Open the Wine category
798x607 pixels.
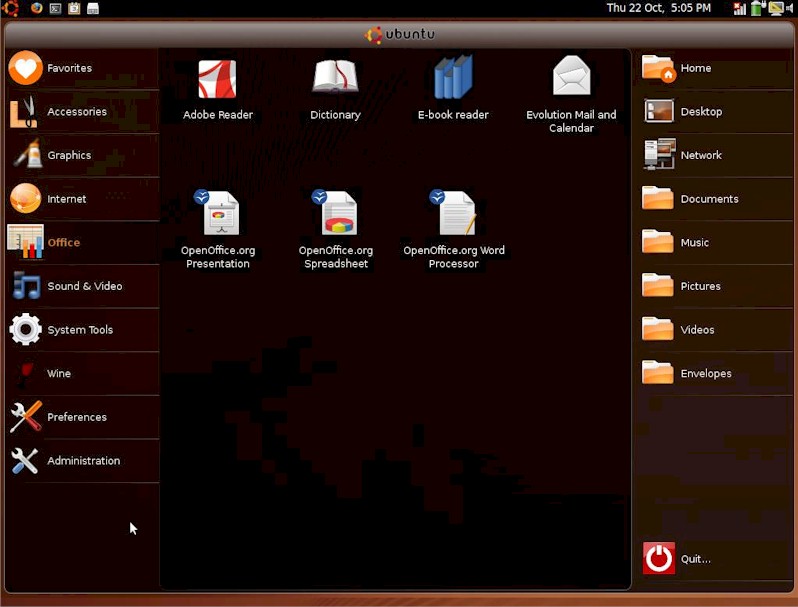[x=83, y=373]
